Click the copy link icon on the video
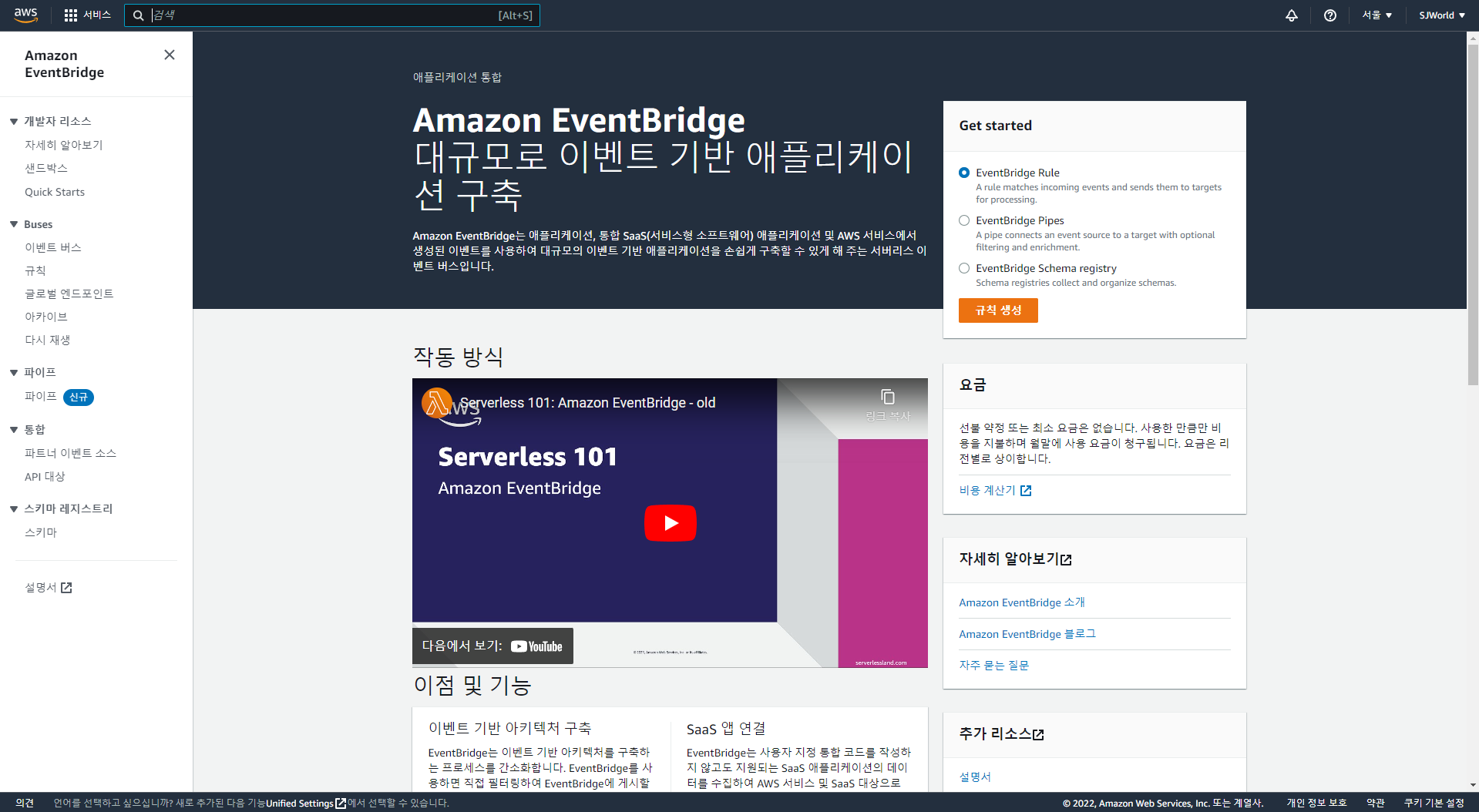 click(888, 397)
